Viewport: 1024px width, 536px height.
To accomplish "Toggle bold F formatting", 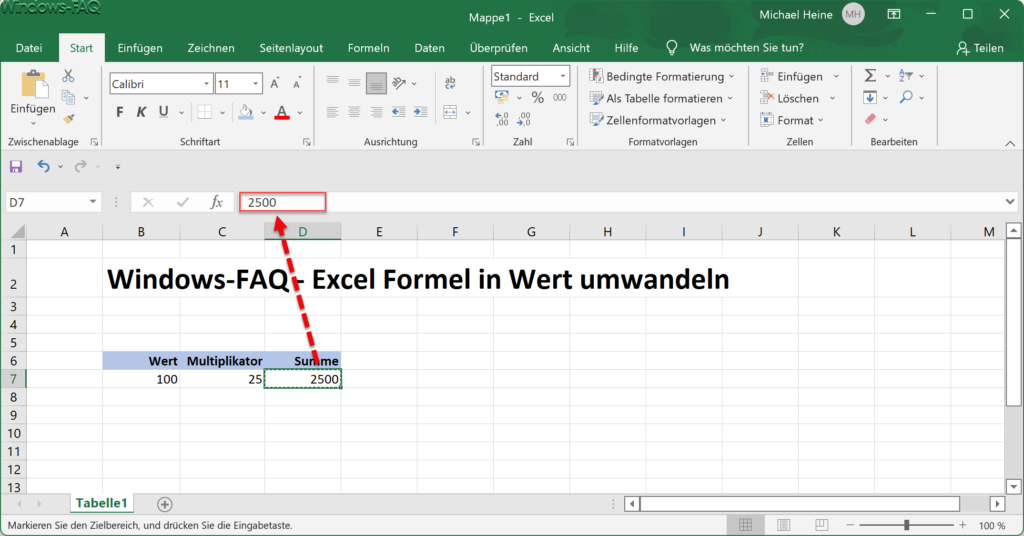I will tap(120, 112).
